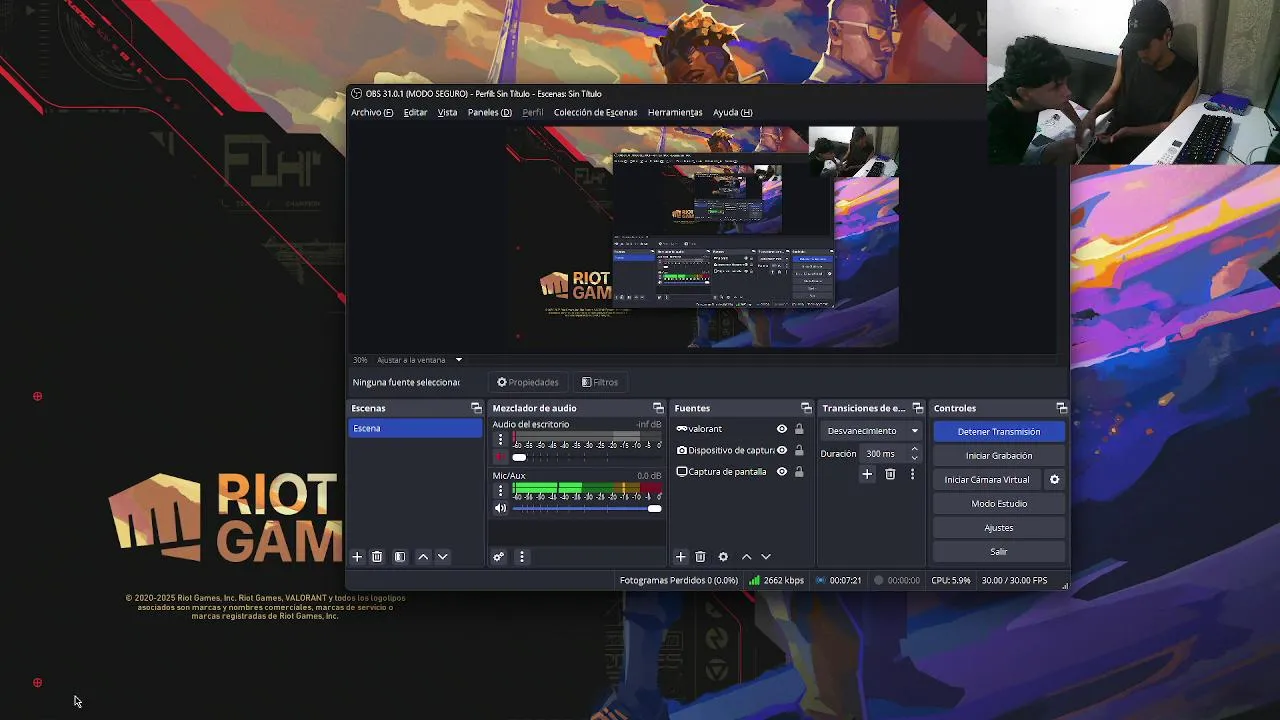Open Ayuda menu
This screenshot has width=1280, height=720.
pyautogui.click(x=732, y=113)
